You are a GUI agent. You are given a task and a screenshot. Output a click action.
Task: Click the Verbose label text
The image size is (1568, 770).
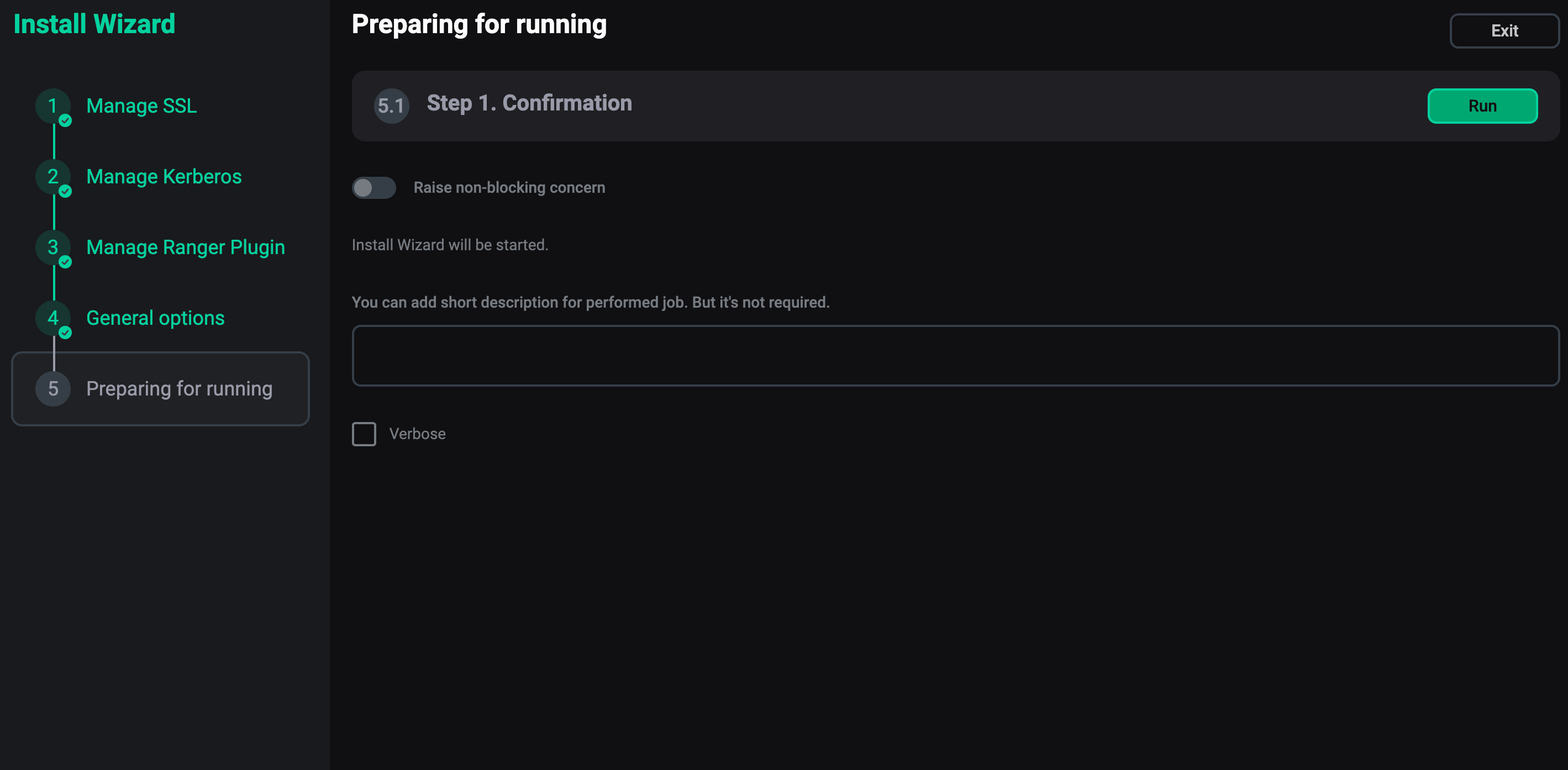418,434
